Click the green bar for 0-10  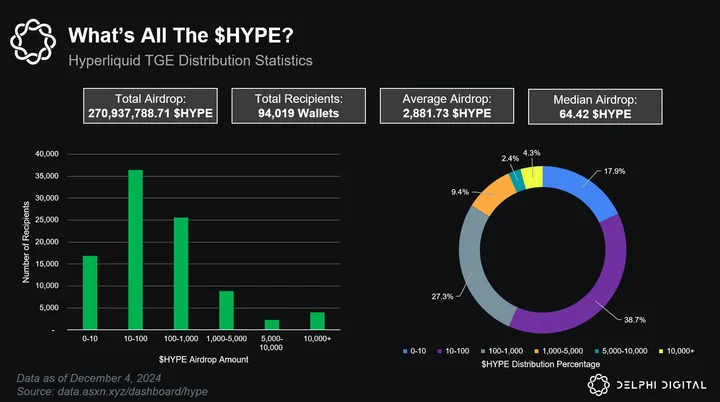click(90, 293)
